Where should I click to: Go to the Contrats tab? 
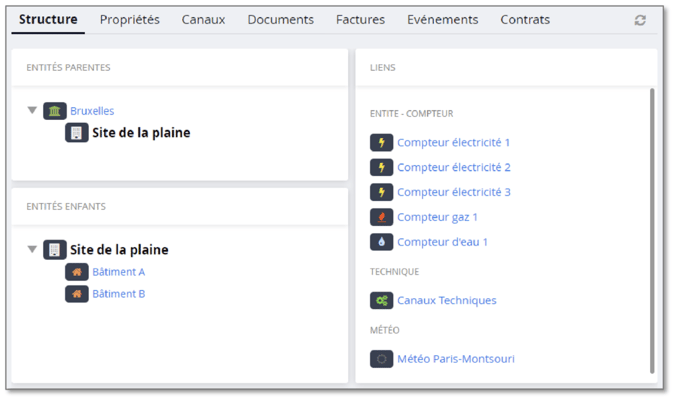pos(525,20)
